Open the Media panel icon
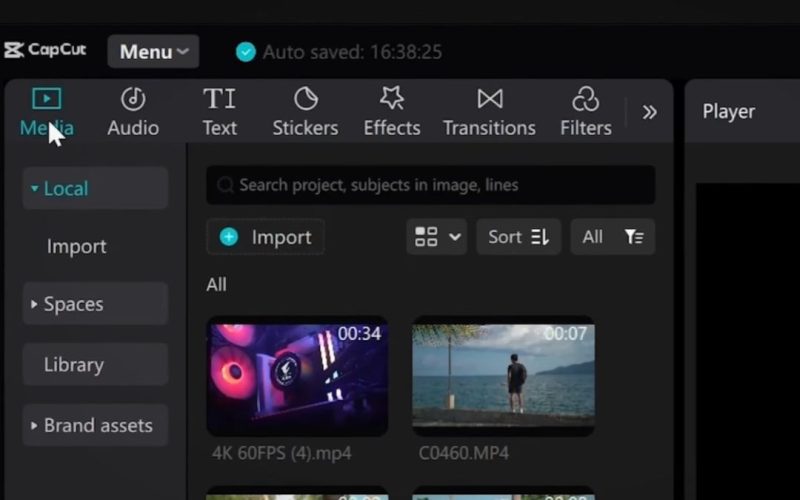 (x=47, y=99)
